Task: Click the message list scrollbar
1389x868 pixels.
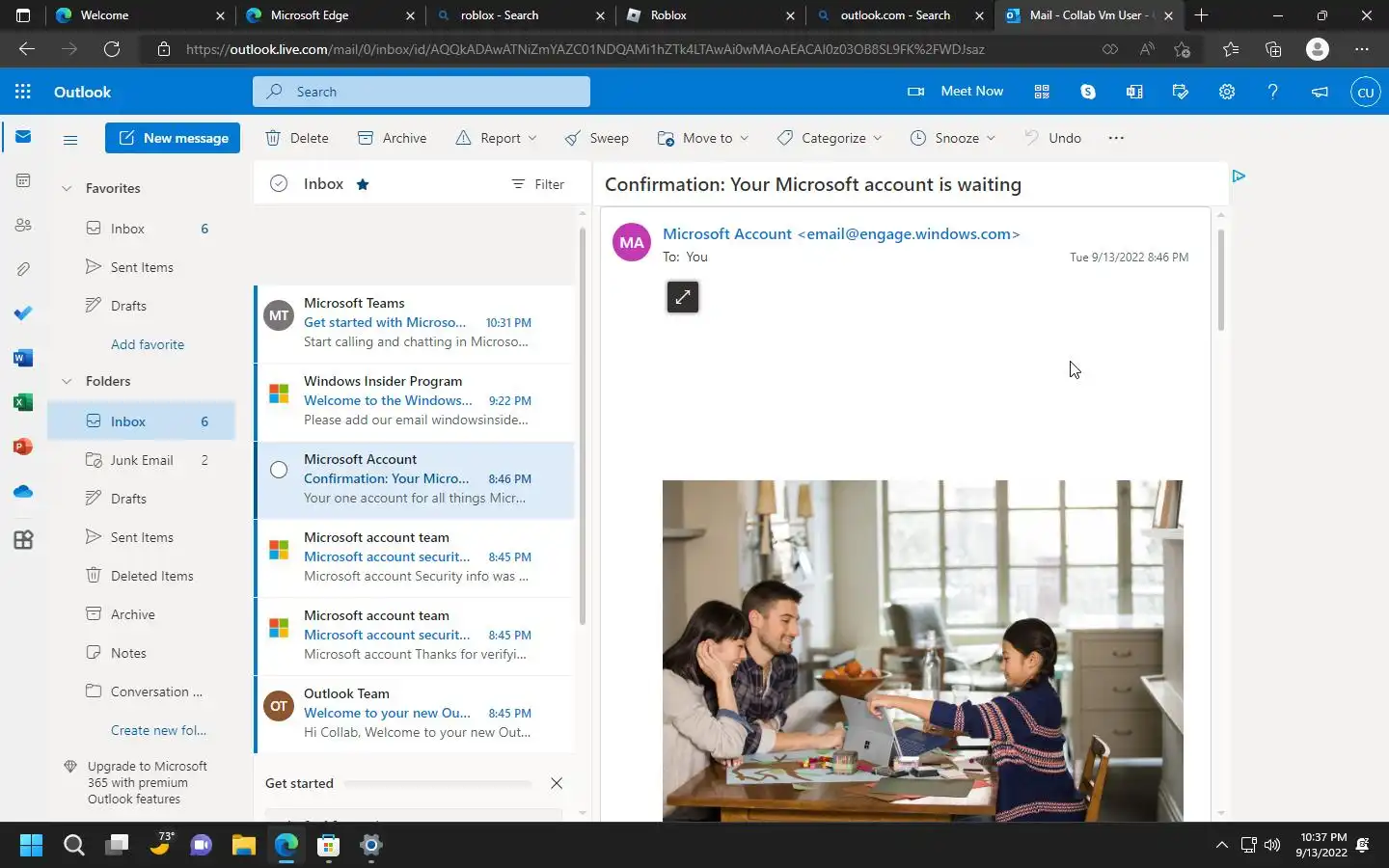Action: coord(582,424)
